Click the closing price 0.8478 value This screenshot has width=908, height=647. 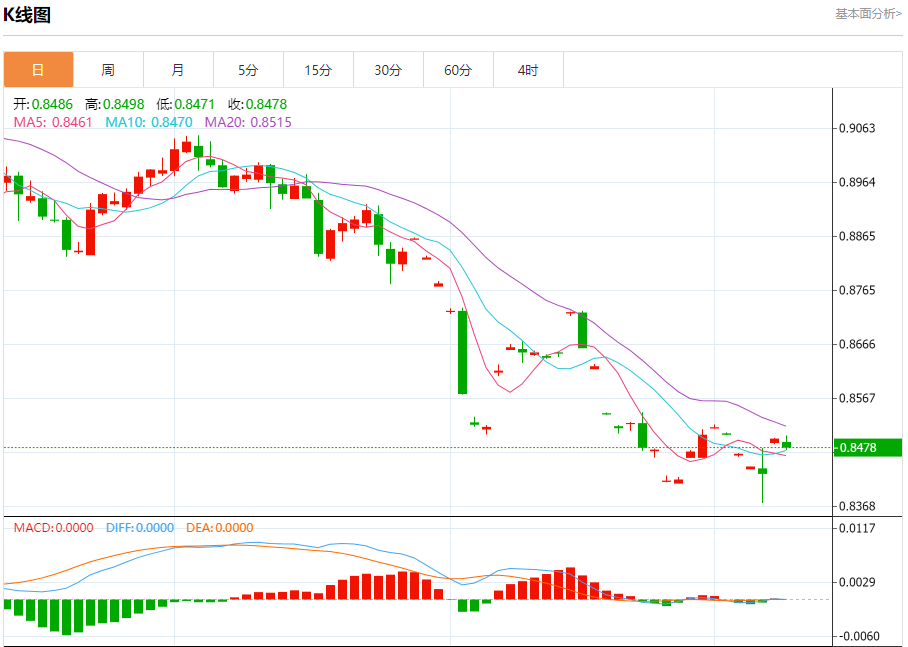tap(266, 104)
